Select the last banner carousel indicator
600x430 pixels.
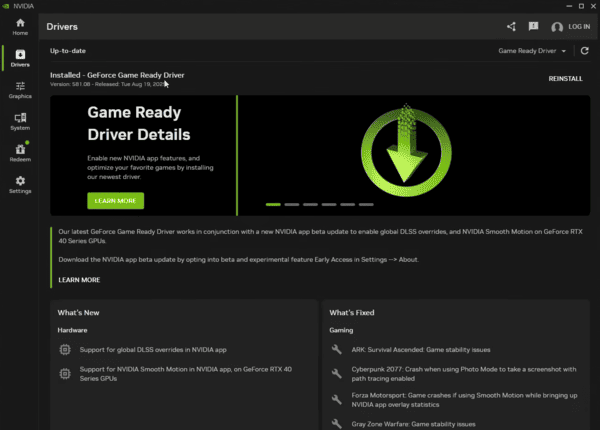click(x=366, y=205)
